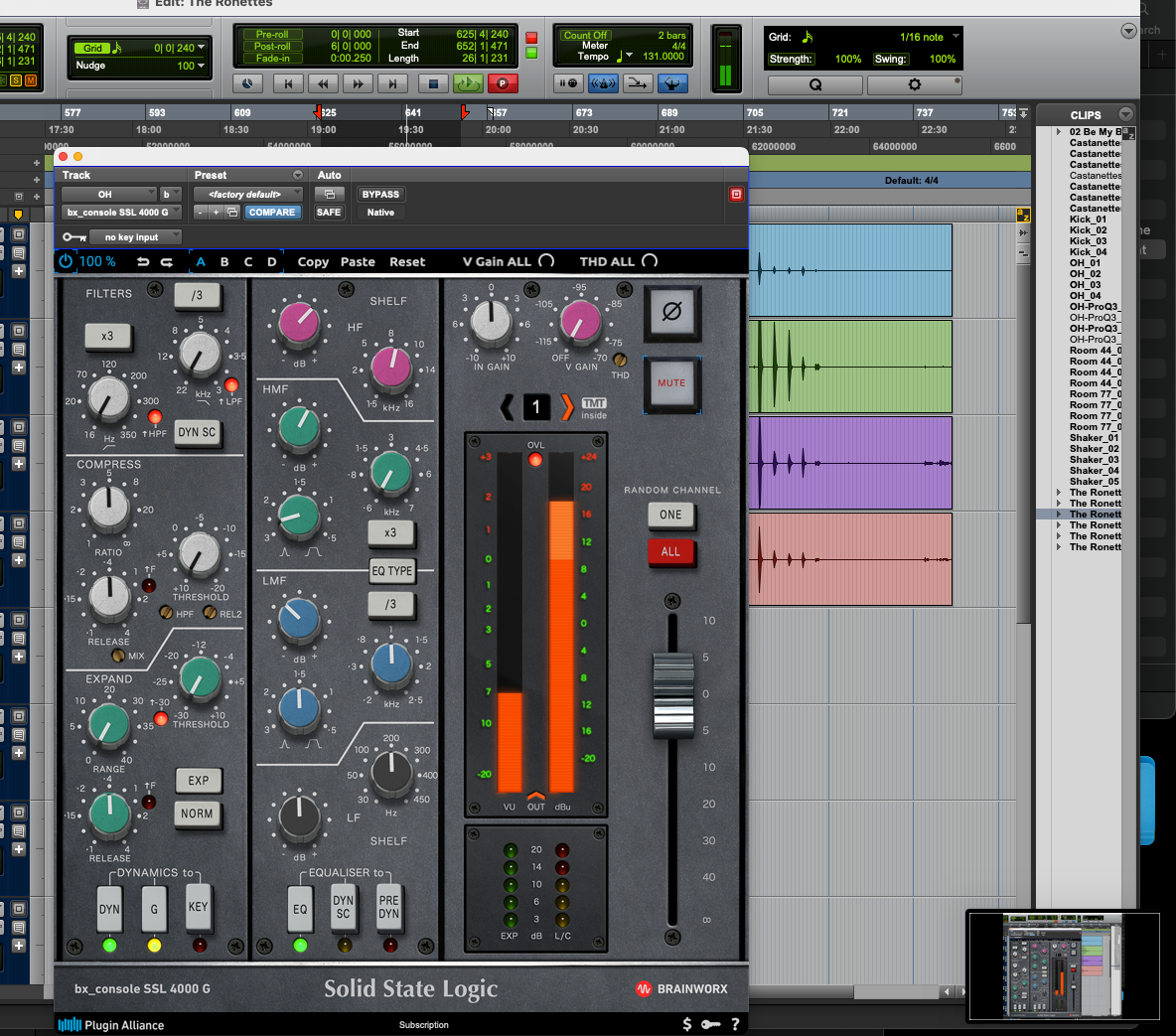Toggle the PRE DYN equaliser routing button
Viewport: 1176px width, 1036px height.
388,907
